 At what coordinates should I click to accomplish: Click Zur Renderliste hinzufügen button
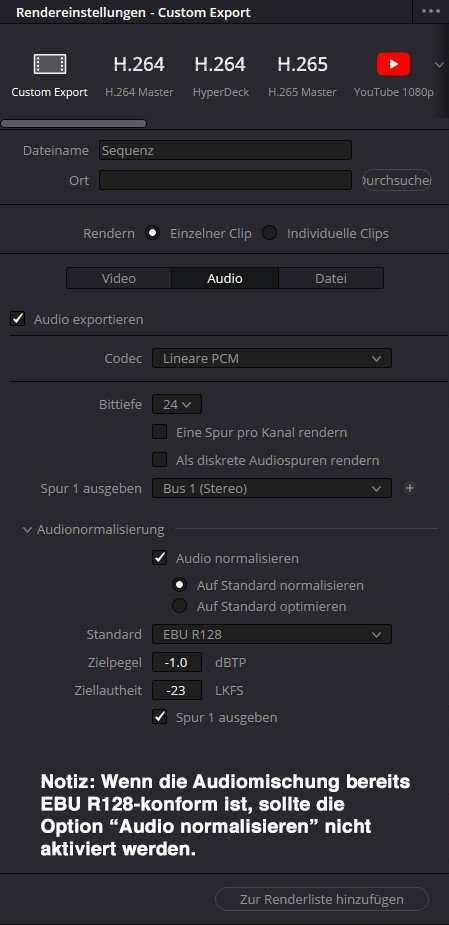click(322, 900)
